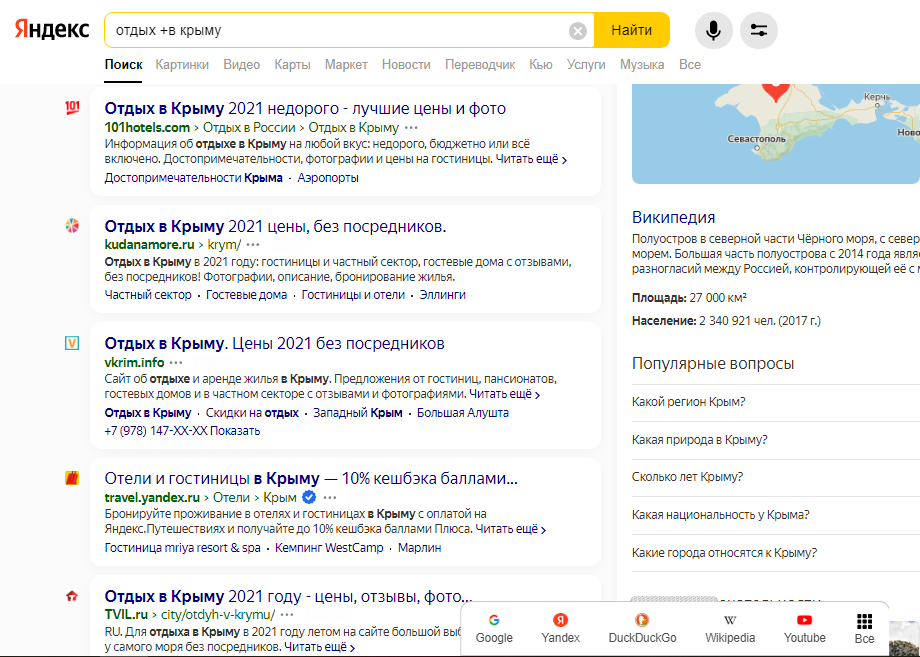The height and width of the screenshot is (657, 920).
Task: Expand 'Читать ещё' in vkrim.info snippet
Action: coord(505,394)
